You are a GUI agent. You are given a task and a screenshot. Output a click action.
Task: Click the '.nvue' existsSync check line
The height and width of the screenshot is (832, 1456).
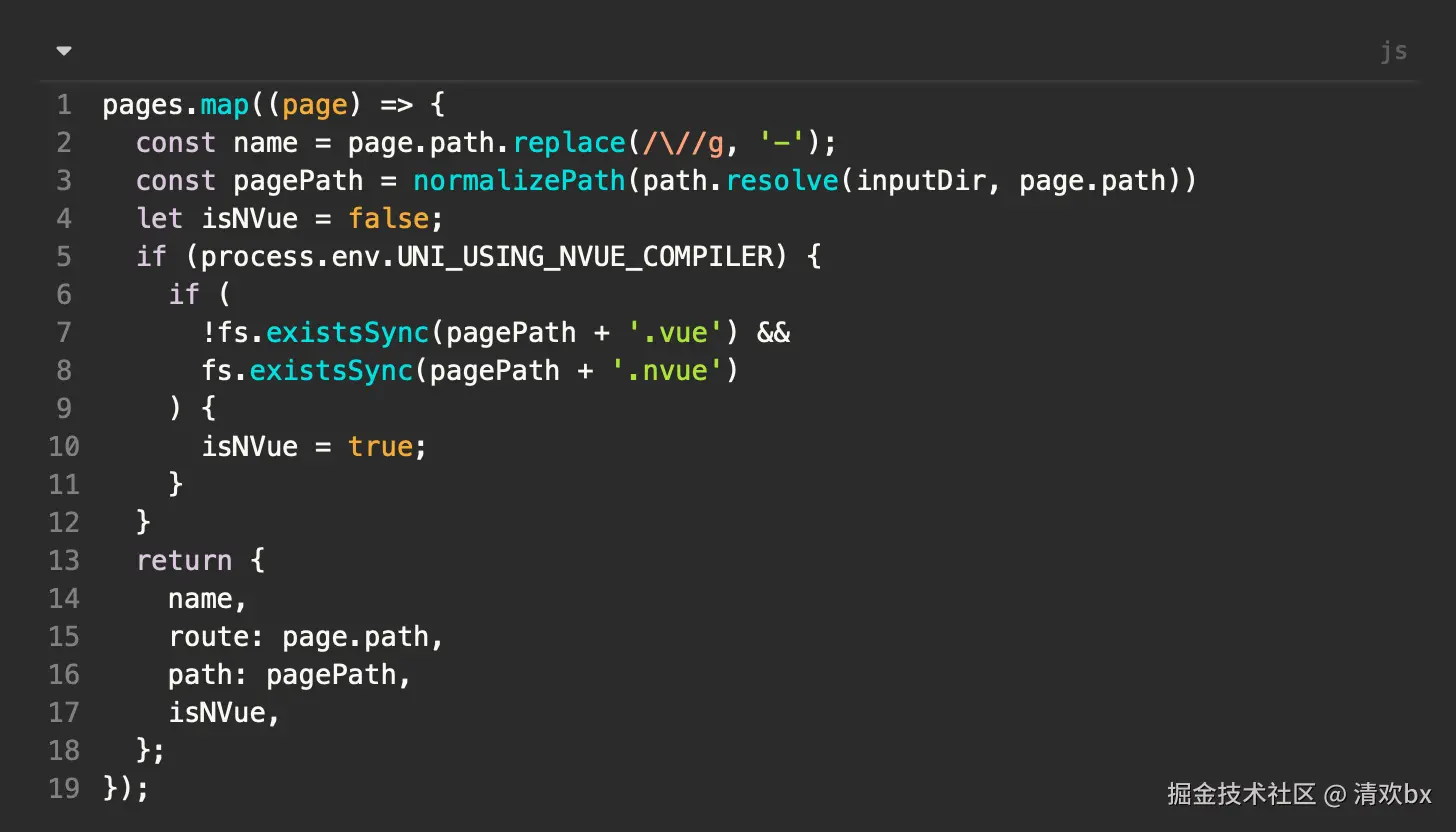click(470, 371)
